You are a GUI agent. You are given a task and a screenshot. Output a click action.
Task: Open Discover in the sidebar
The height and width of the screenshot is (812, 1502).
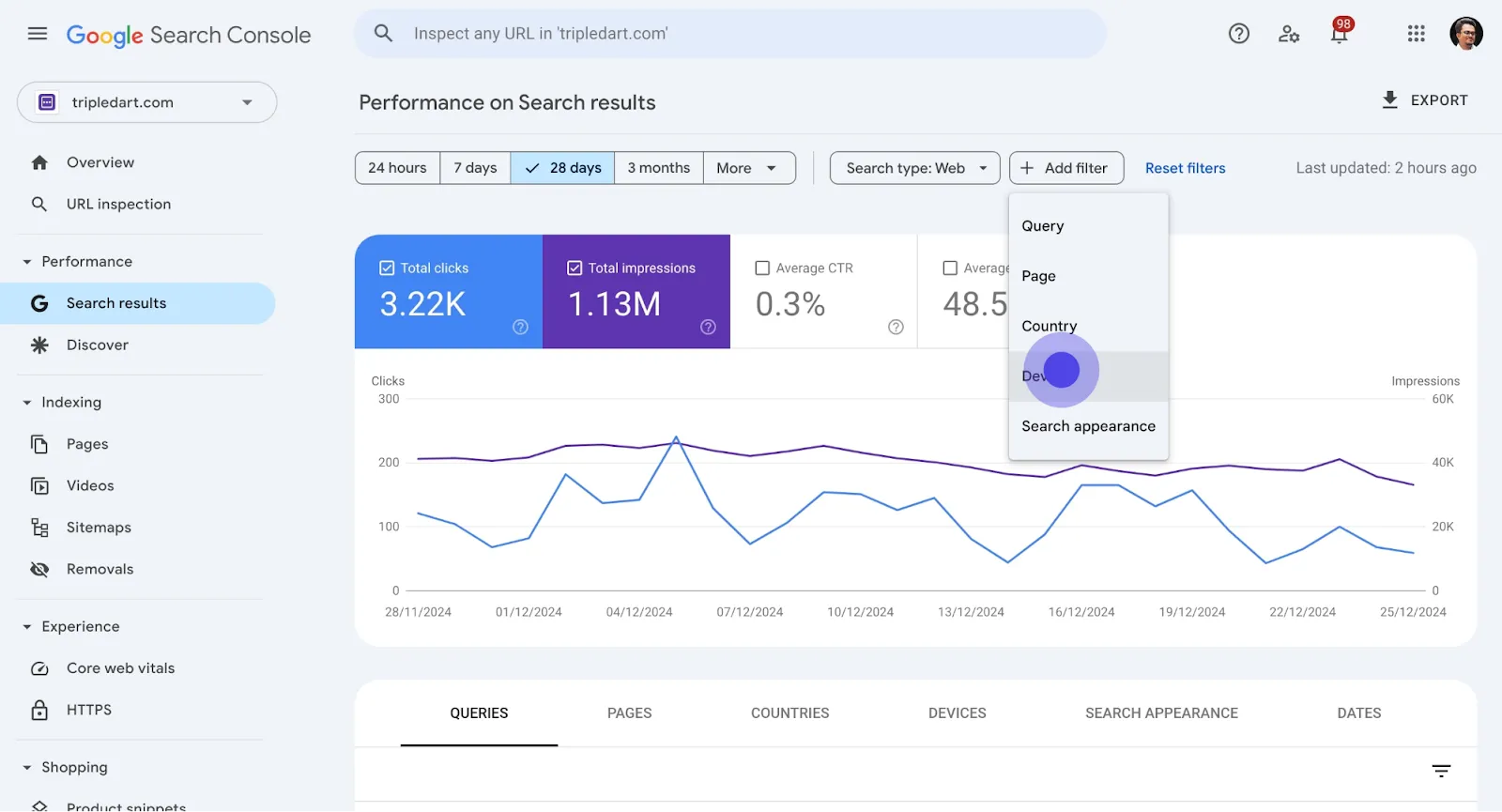click(139, 345)
